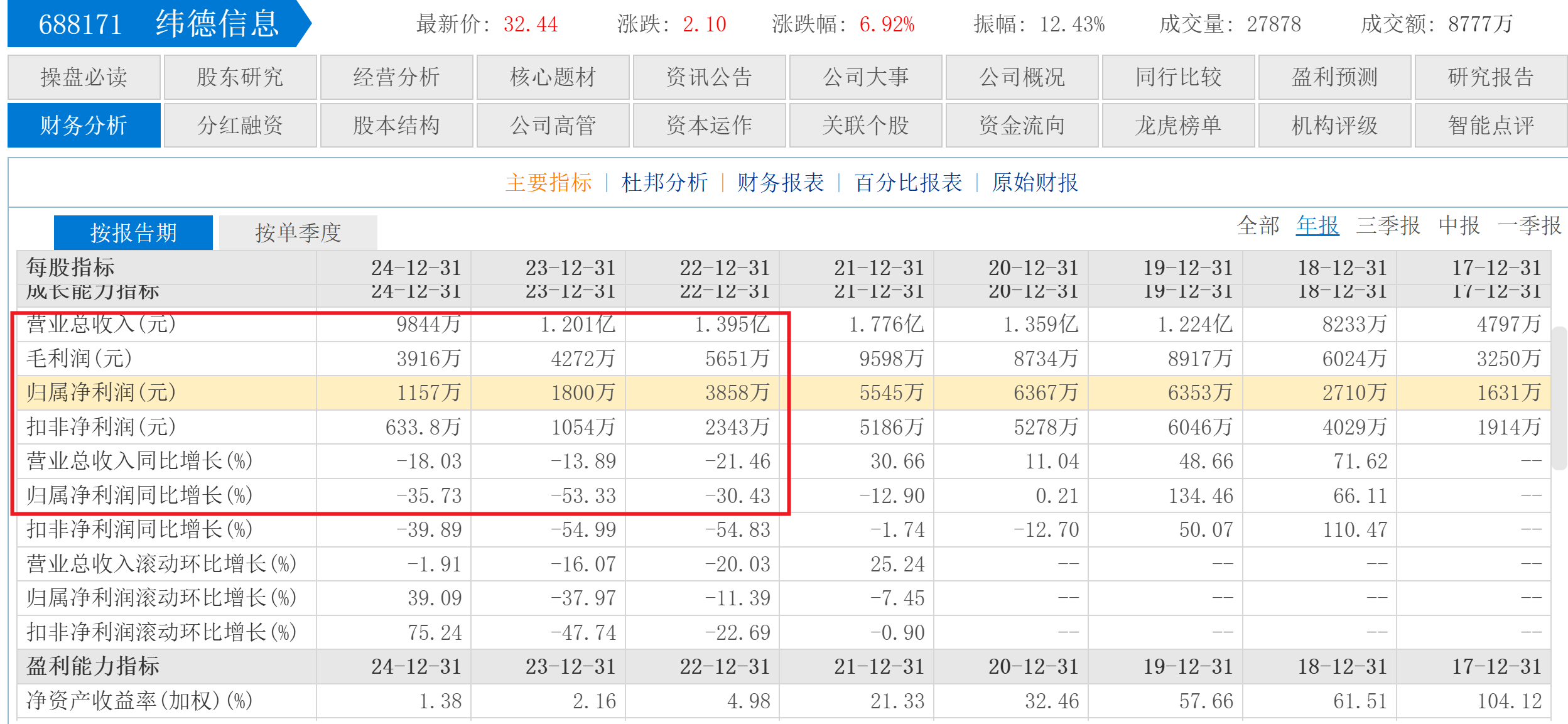Show 全部 report periods
This screenshot has width=1568, height=724.
[1258, 225]
